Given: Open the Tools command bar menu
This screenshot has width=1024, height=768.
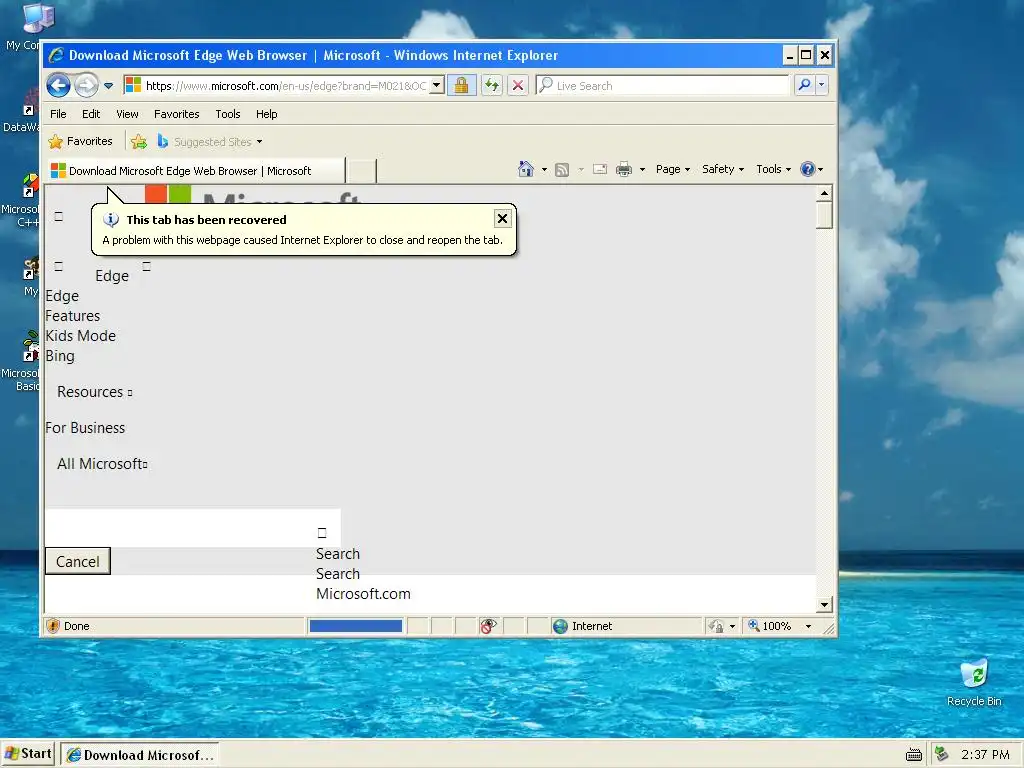Looking at the screenshot, I should click(773, 169).
